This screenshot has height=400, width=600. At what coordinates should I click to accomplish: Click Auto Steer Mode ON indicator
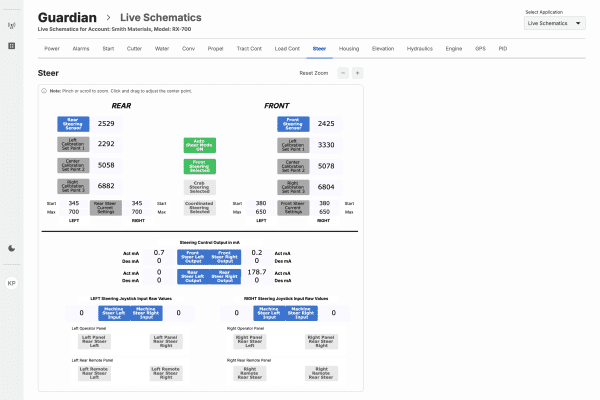point(200,145)
